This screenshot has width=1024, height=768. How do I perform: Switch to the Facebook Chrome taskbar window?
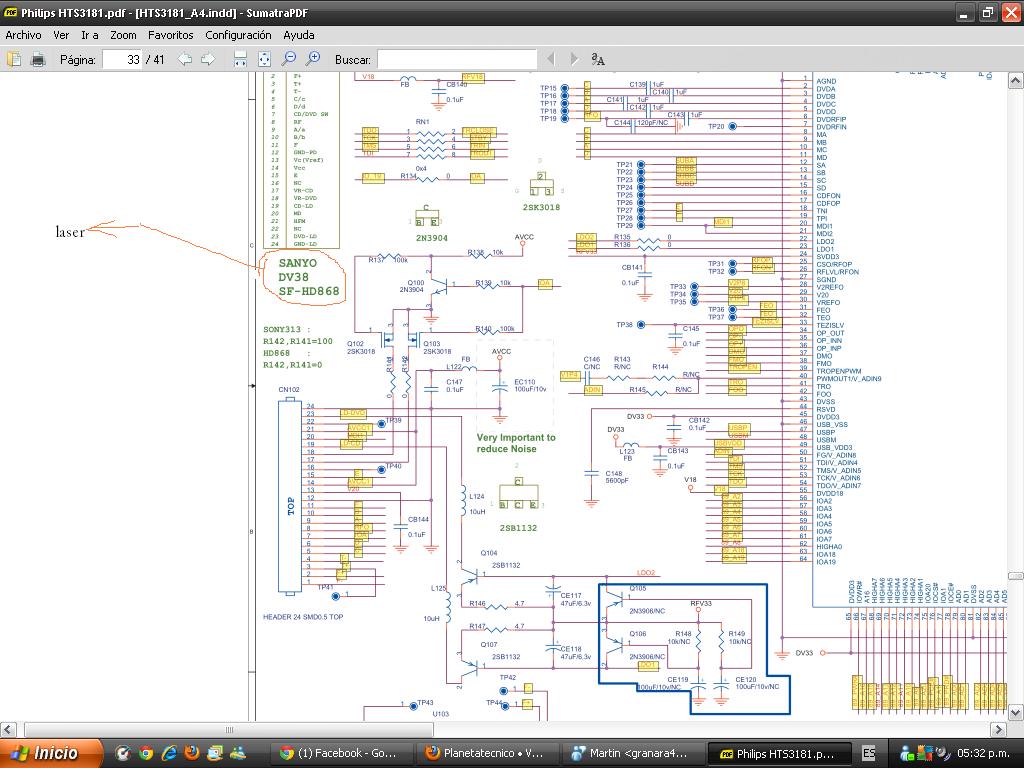(341, 754)
